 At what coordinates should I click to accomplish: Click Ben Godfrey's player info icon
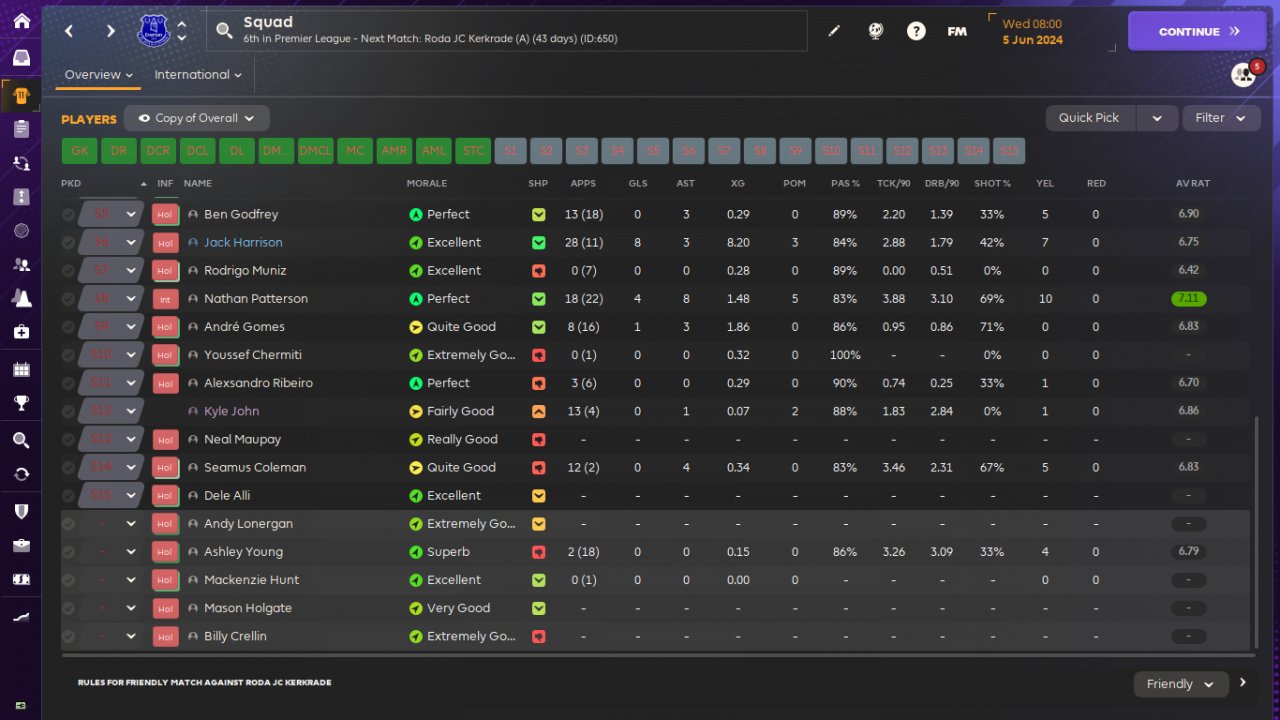click(193, 214)
